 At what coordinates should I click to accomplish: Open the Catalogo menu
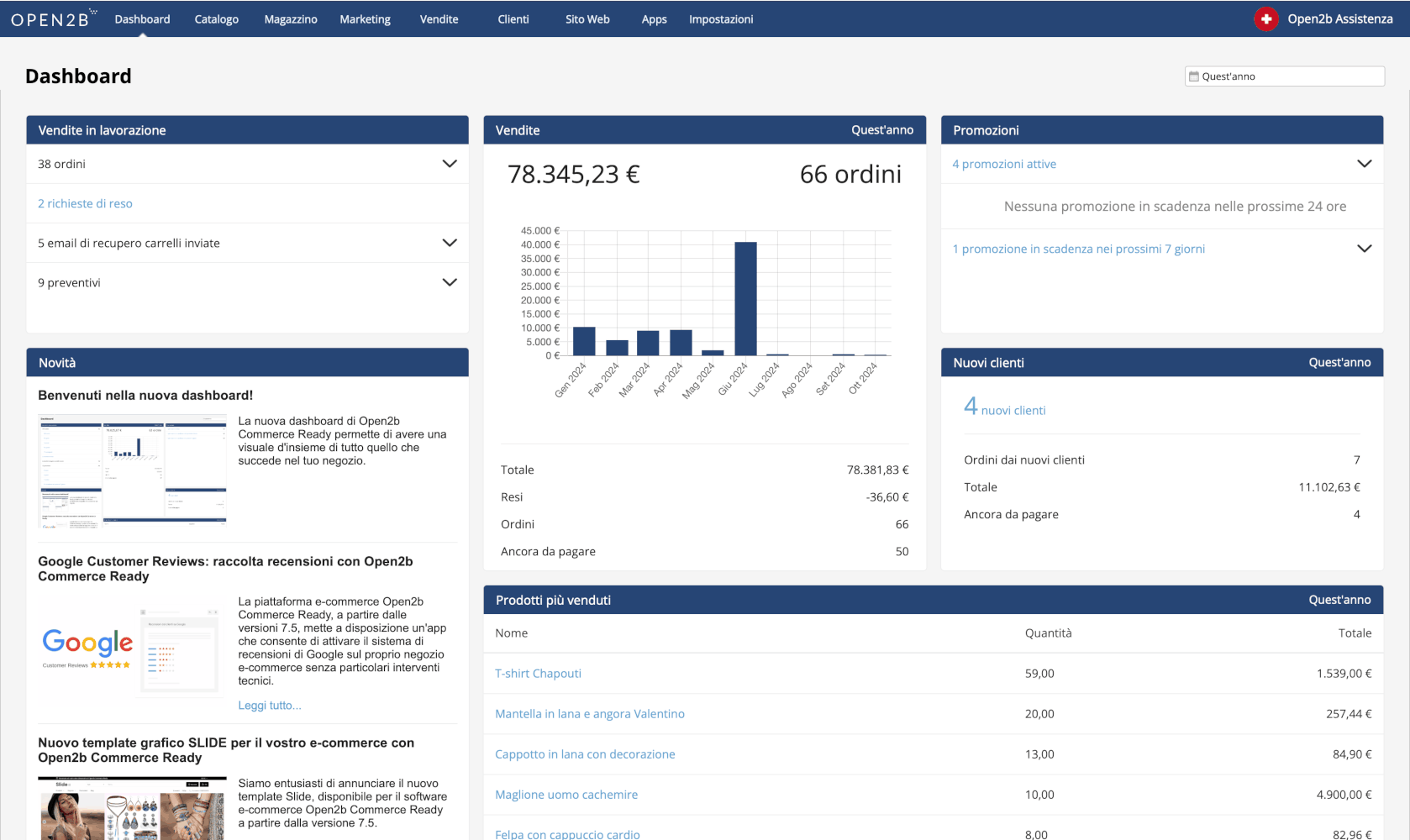point(217,19)
